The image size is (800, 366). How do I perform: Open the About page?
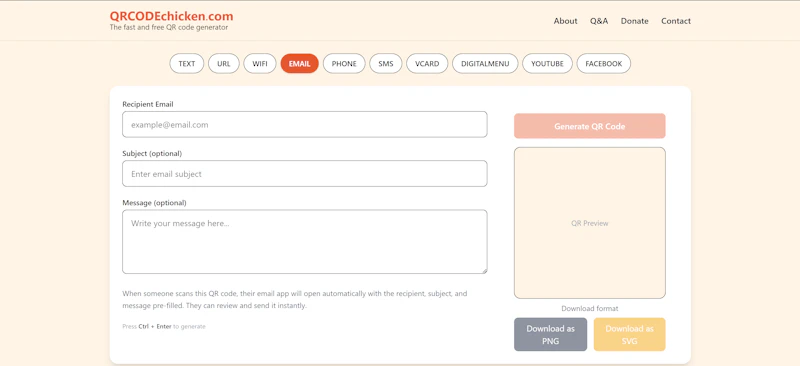(565, 21)
